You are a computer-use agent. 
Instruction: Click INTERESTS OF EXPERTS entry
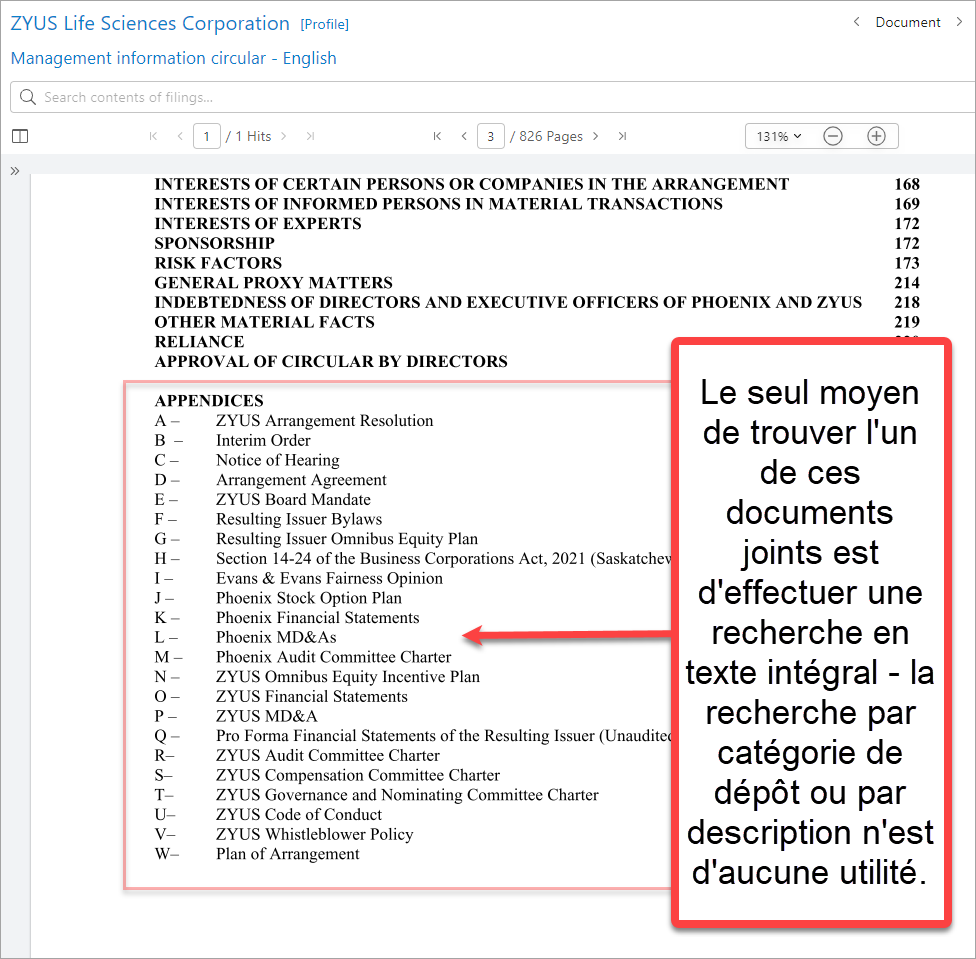coord(258,223)
